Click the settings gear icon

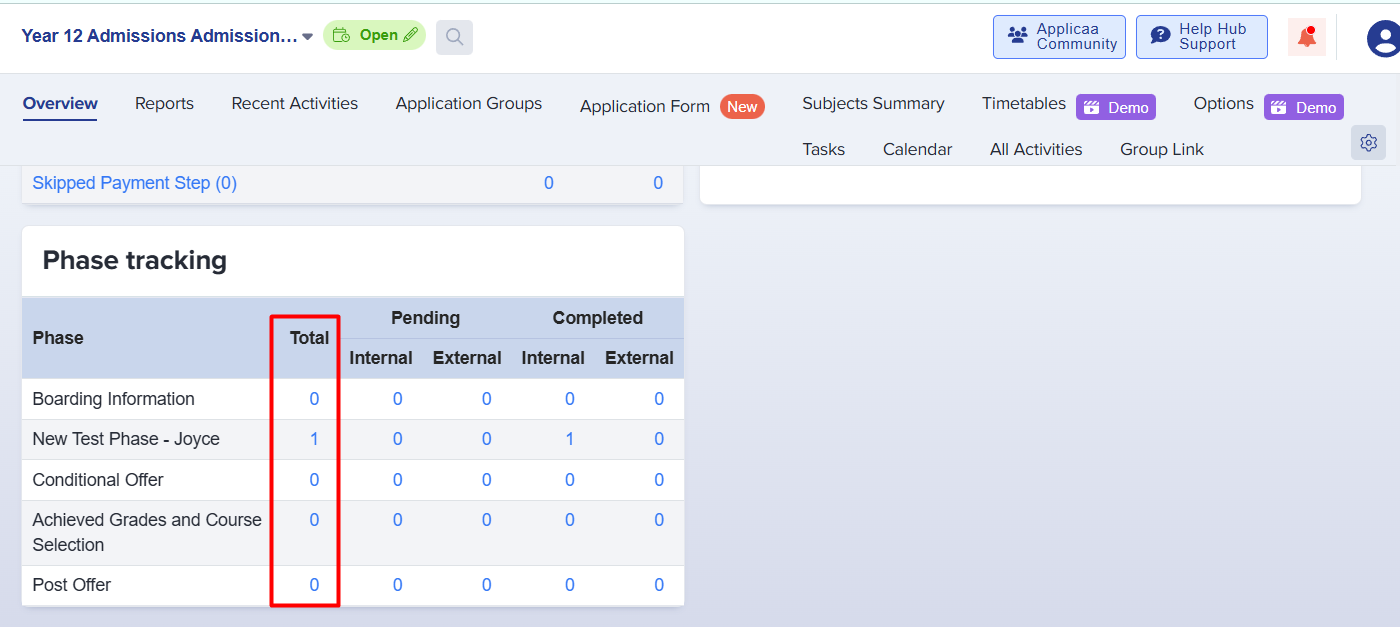(x=1368, y=143)
